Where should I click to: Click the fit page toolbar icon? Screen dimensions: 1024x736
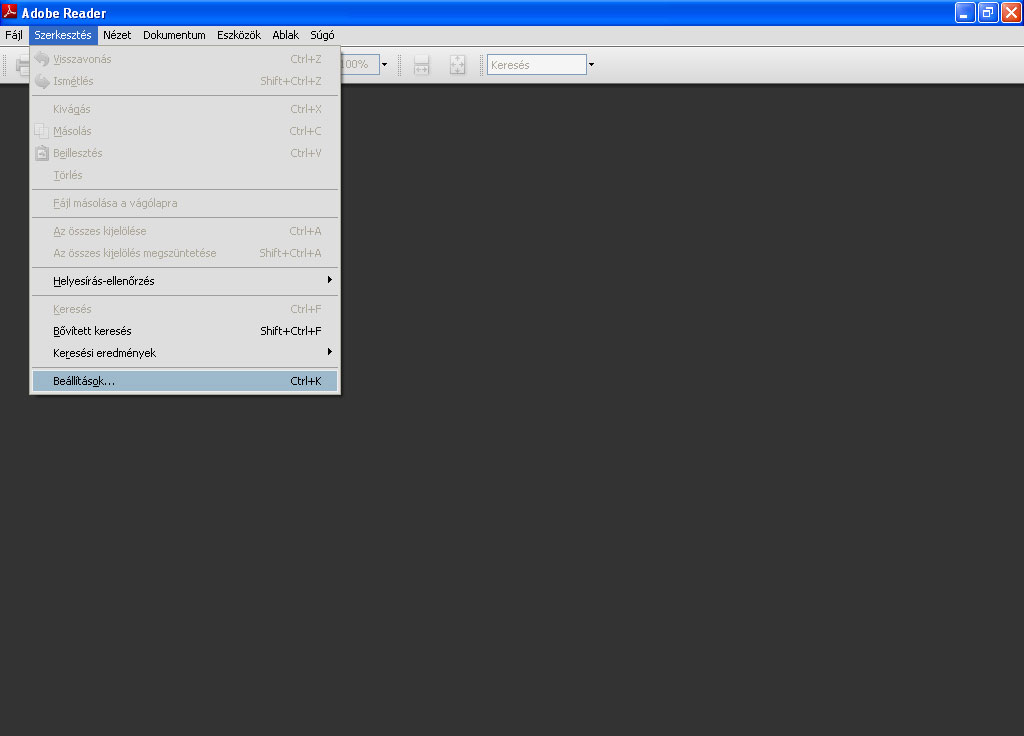458,65
